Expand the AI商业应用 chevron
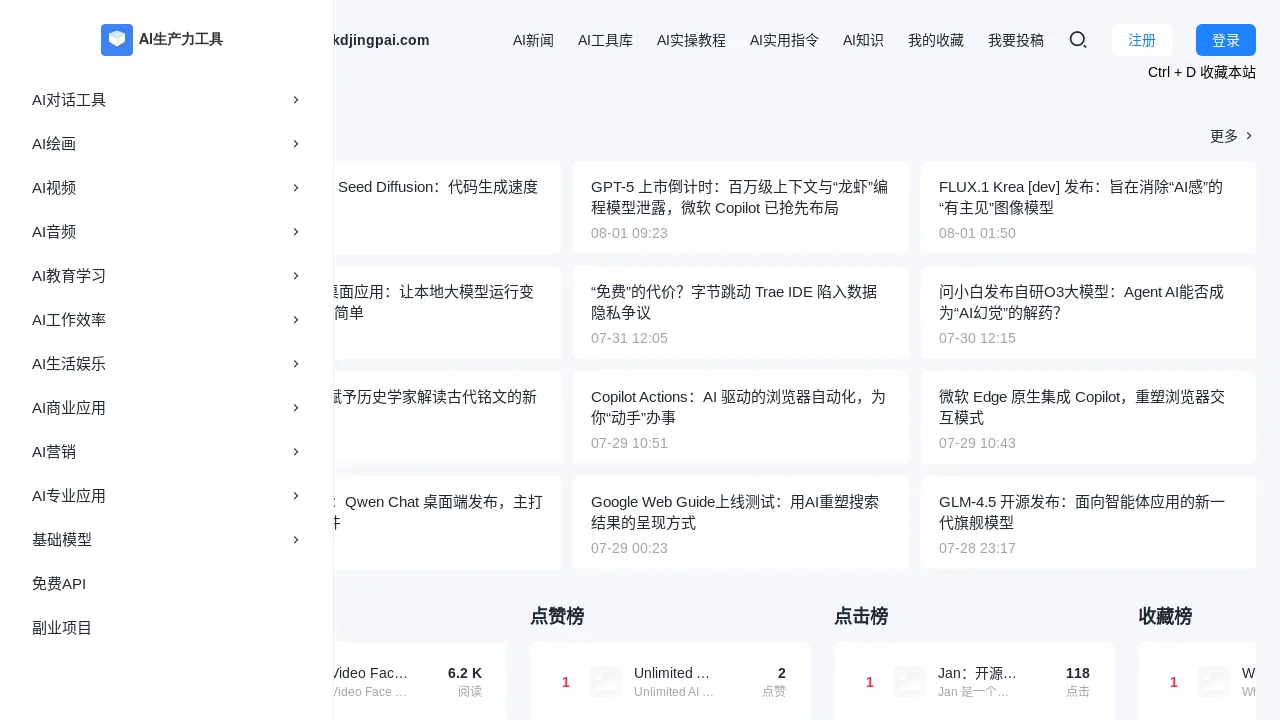 click(x=296, y=408)
